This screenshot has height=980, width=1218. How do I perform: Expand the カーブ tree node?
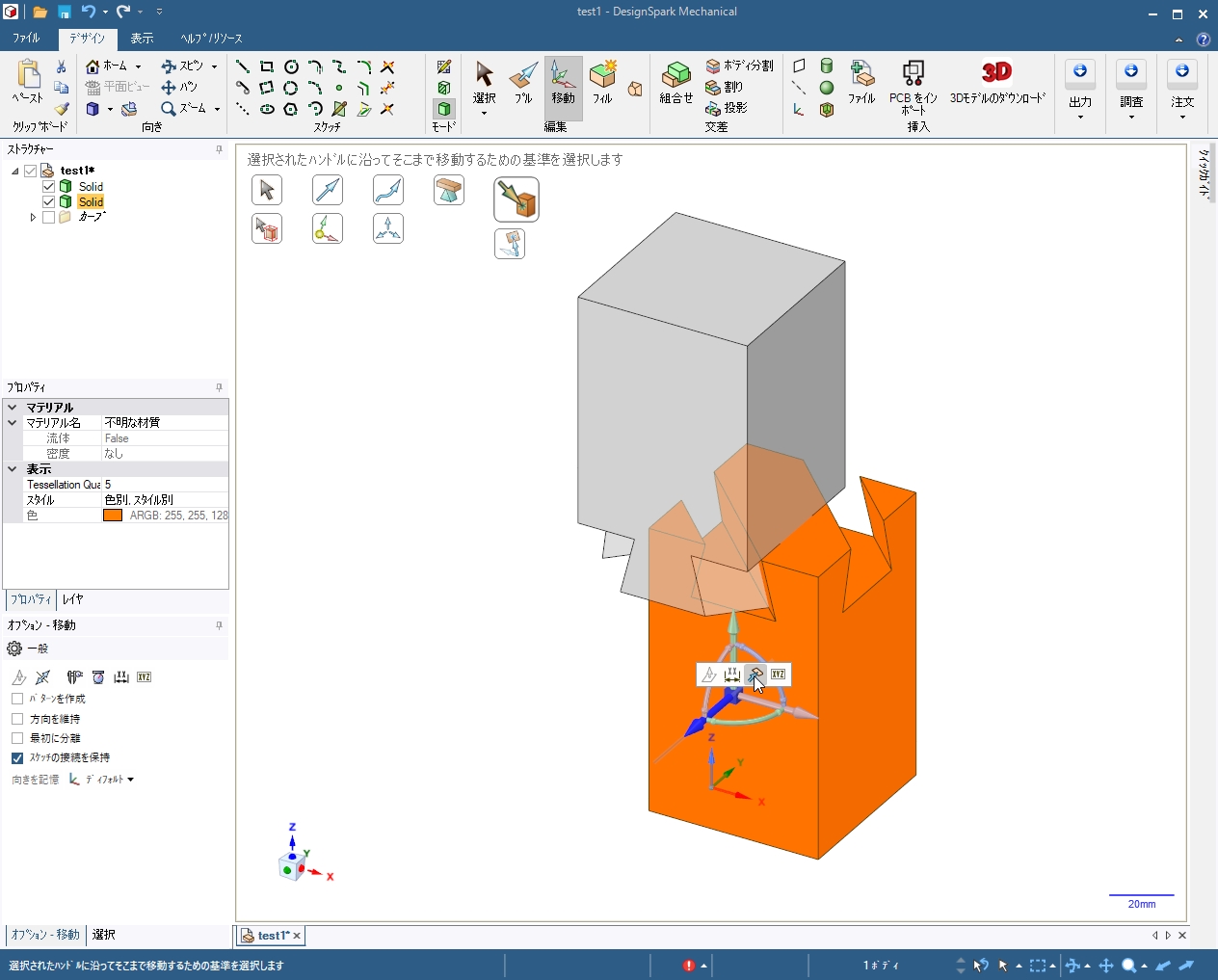[x=33, y=218]
